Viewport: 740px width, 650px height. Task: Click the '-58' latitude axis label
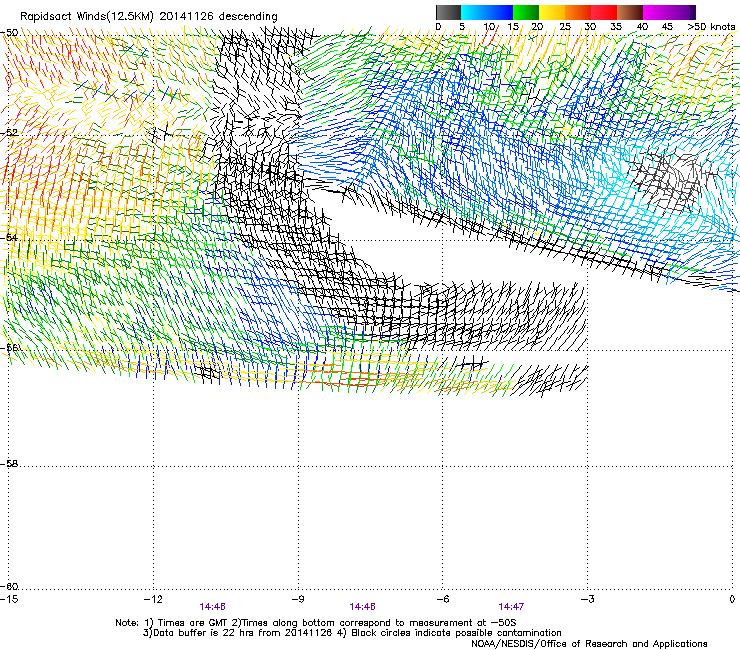[x=9, y=464]
